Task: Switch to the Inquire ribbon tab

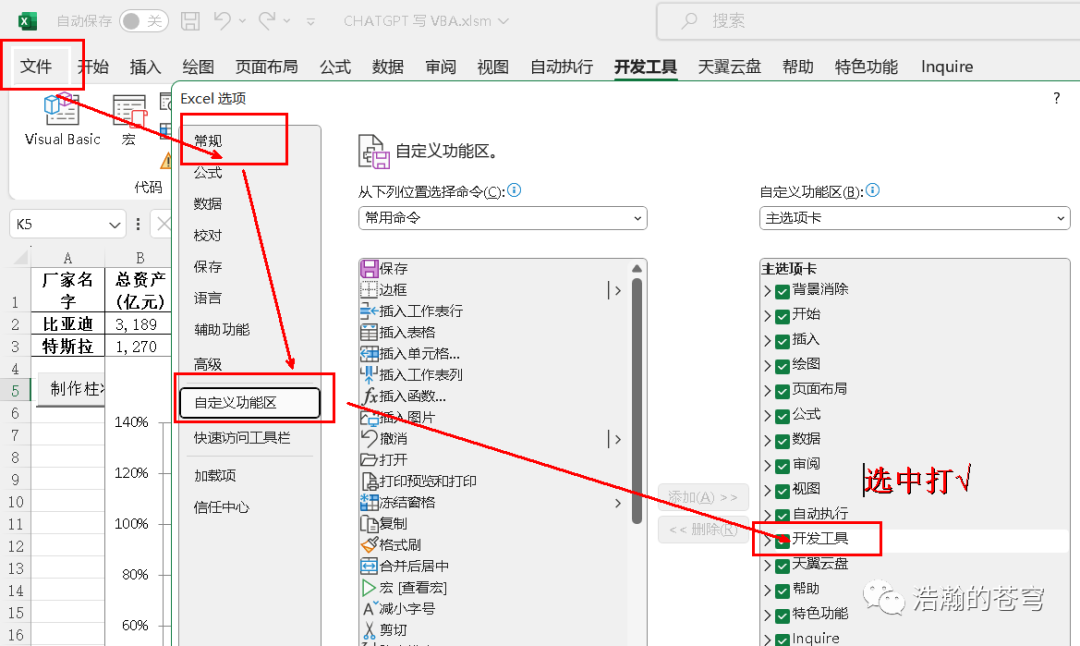Action: 947,67
